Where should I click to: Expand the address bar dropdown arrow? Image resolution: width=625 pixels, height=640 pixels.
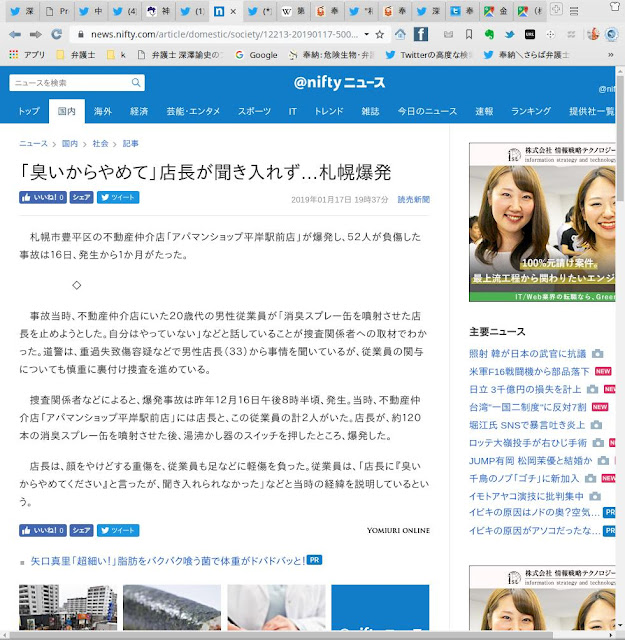point(367,35)
